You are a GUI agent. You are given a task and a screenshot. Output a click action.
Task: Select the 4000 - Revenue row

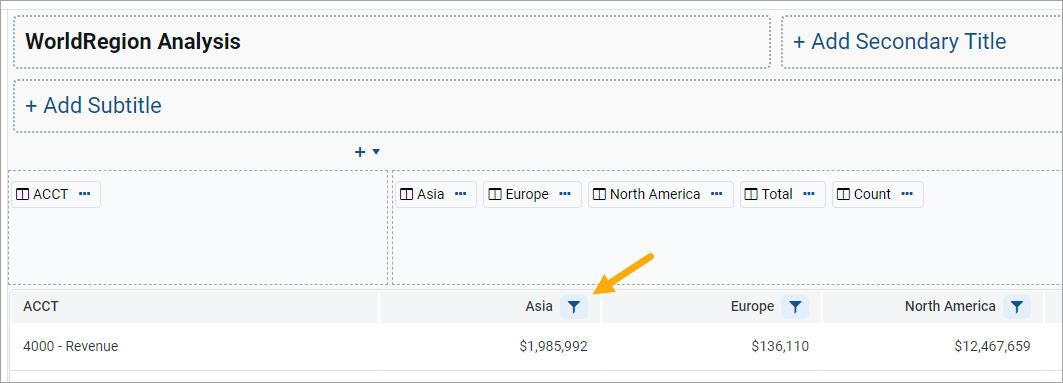(536, 346)
